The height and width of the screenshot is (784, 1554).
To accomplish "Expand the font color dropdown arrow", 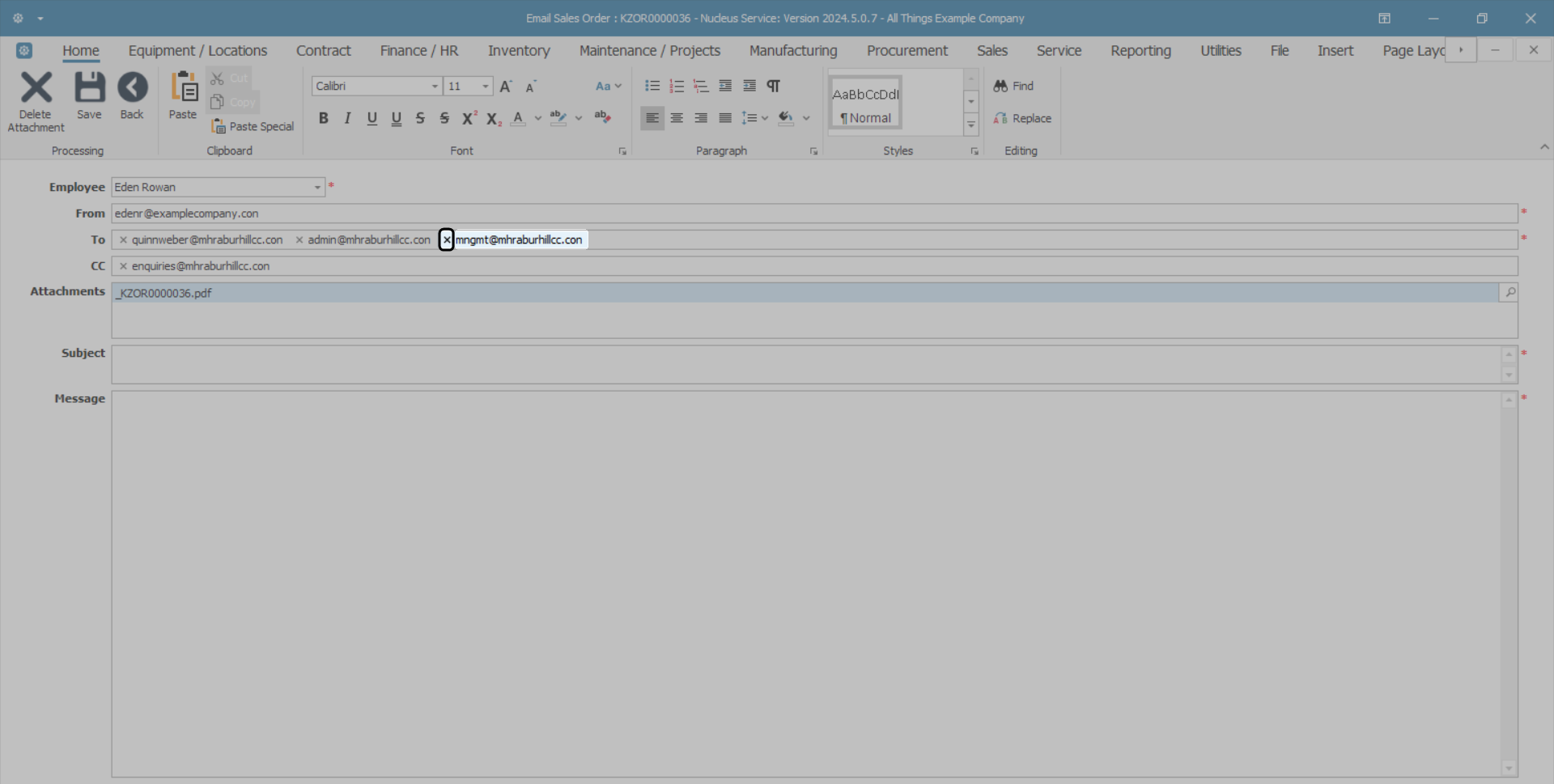I will (x=538, y=118).
